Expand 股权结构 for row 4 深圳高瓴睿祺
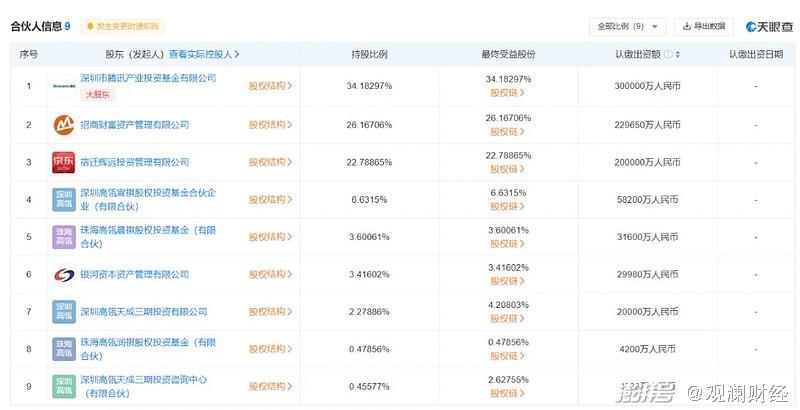 point(270,199)
